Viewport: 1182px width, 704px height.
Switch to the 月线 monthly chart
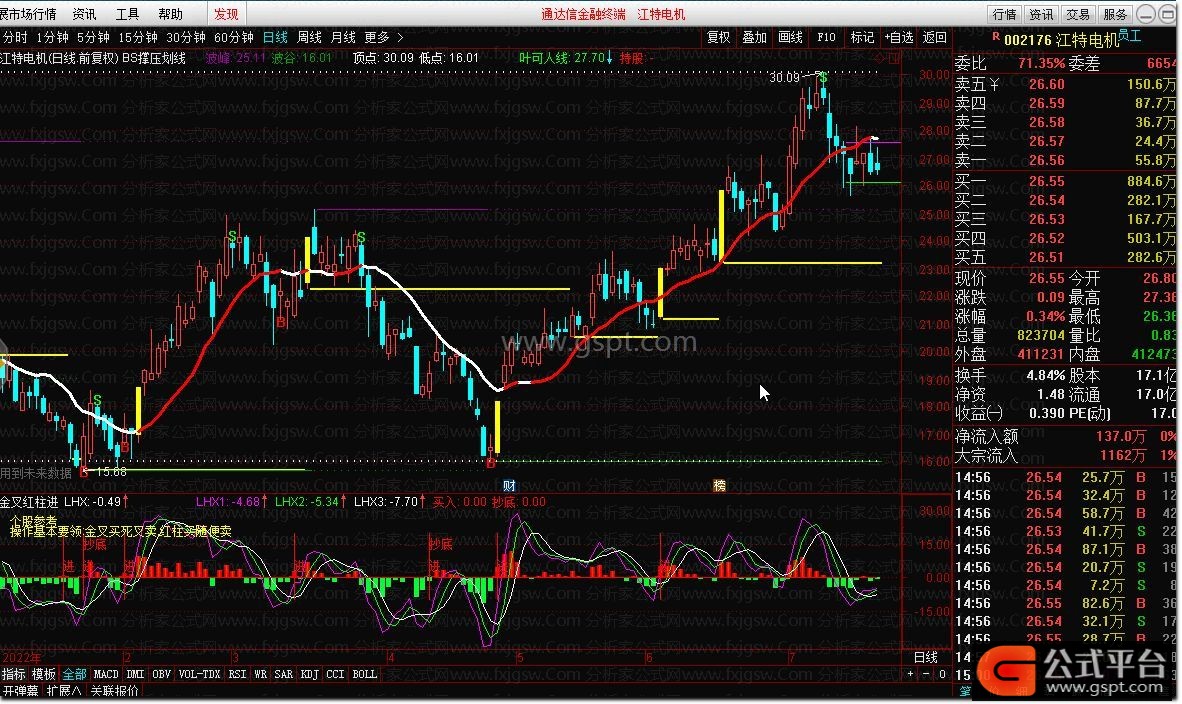point(343,37)
